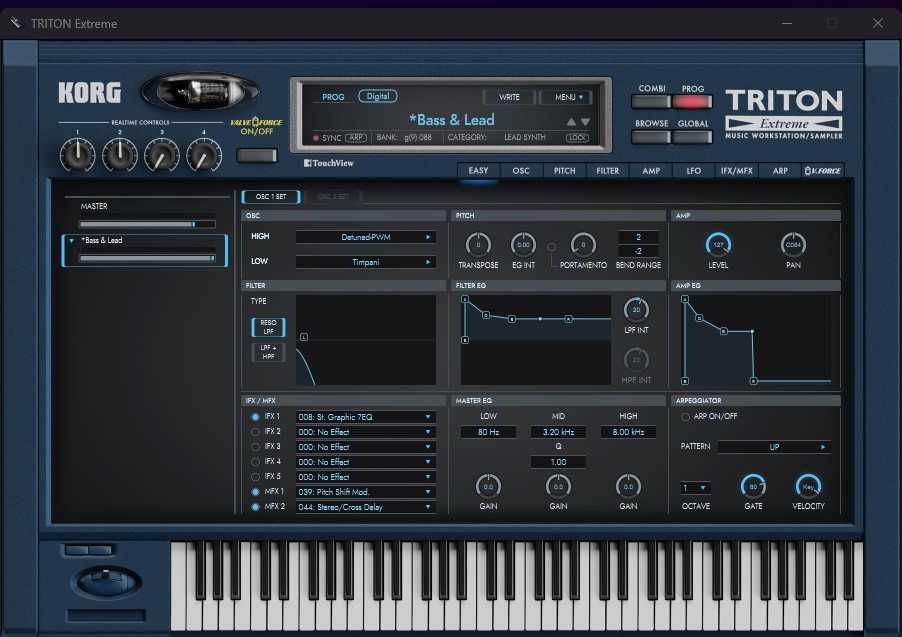The height and width of the screenshot is (637, 902).
Task: Click Realtime Controls knob 1
Action: click(78, 155)
